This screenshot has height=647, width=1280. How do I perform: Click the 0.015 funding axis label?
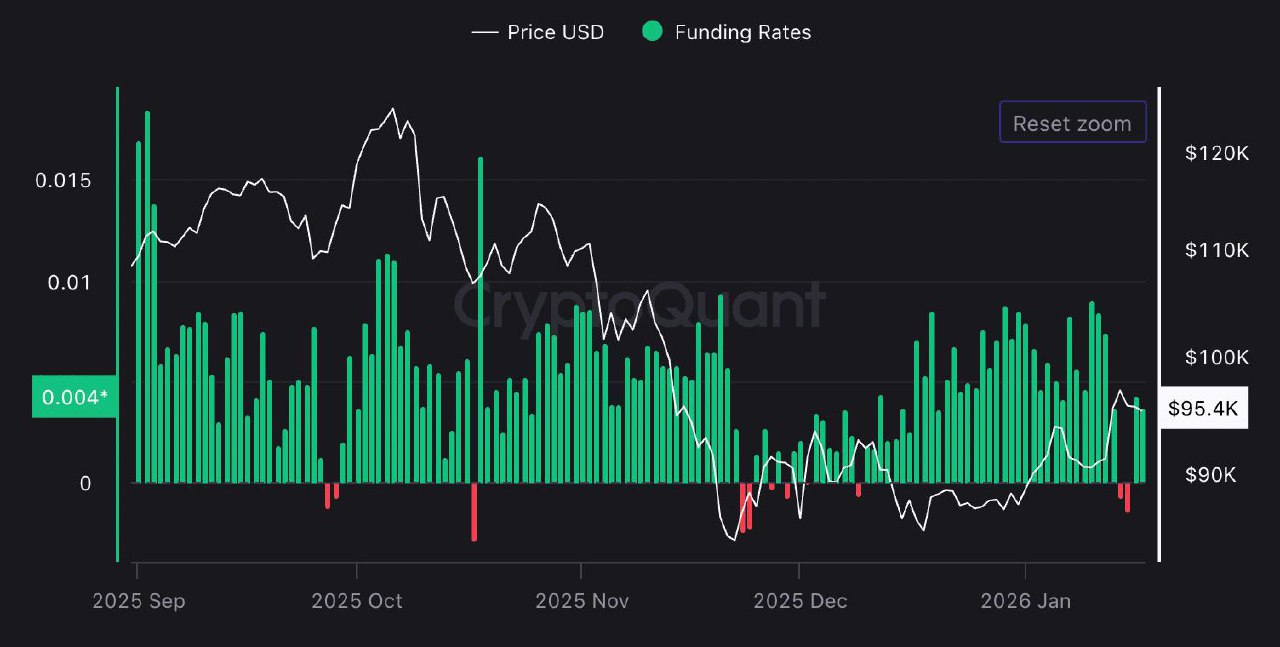coord(63,181)
